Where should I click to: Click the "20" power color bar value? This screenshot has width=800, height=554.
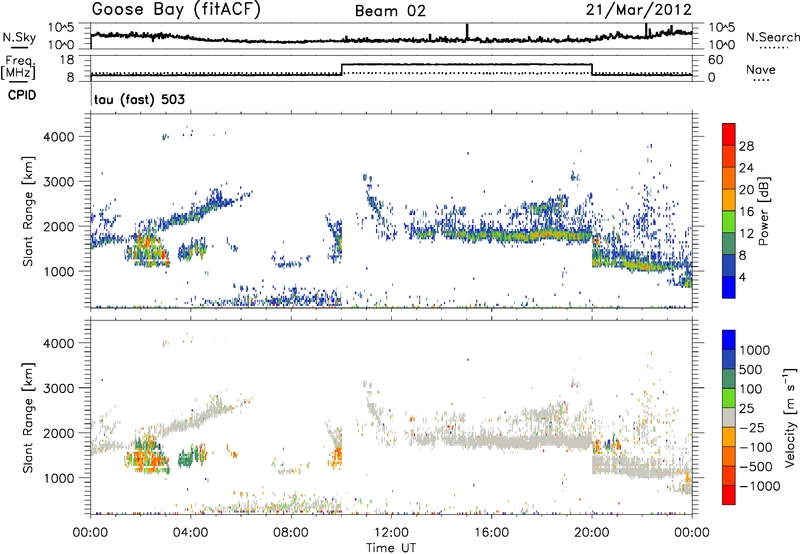pyautogui.click(x=746, y=190)
